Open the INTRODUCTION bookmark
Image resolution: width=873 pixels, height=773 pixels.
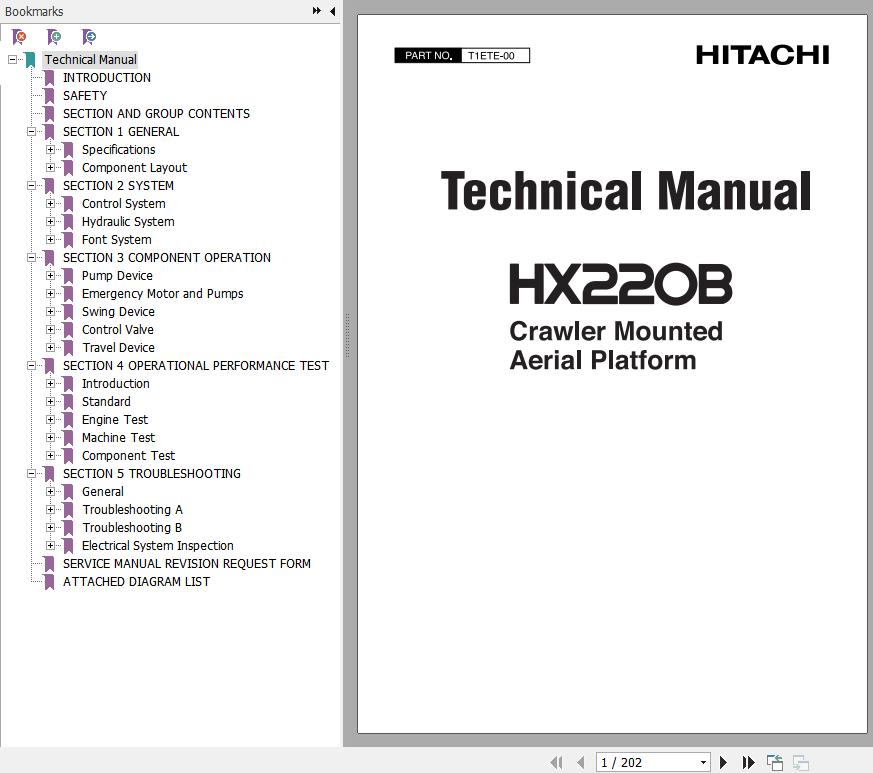106,77
